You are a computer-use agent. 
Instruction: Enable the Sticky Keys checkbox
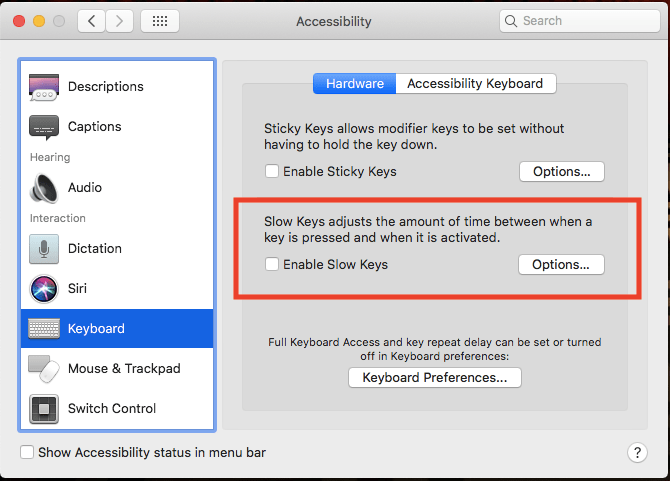pyautogui.click(x=272, y=172)
